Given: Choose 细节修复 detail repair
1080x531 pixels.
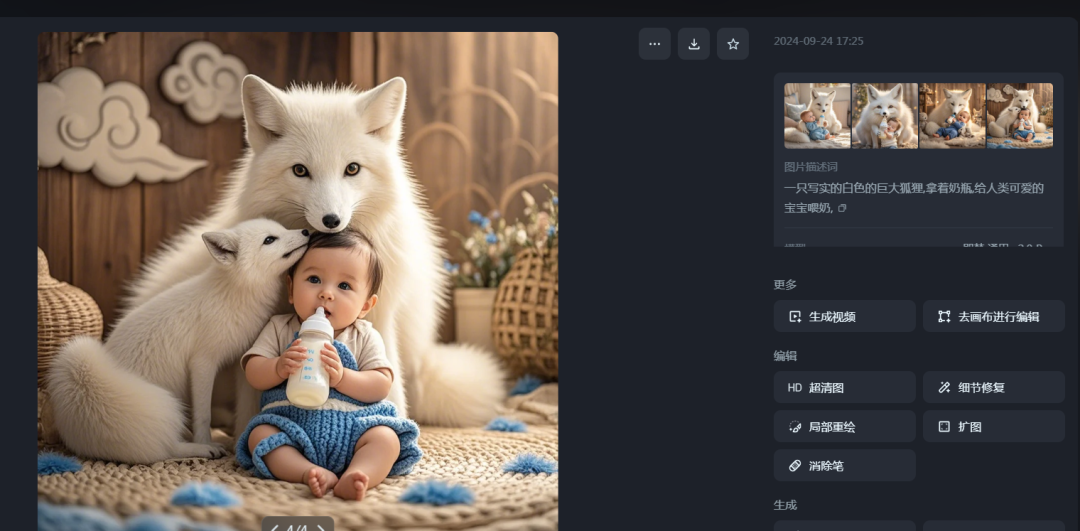Looking at the screenshot, I should [993, 387].
